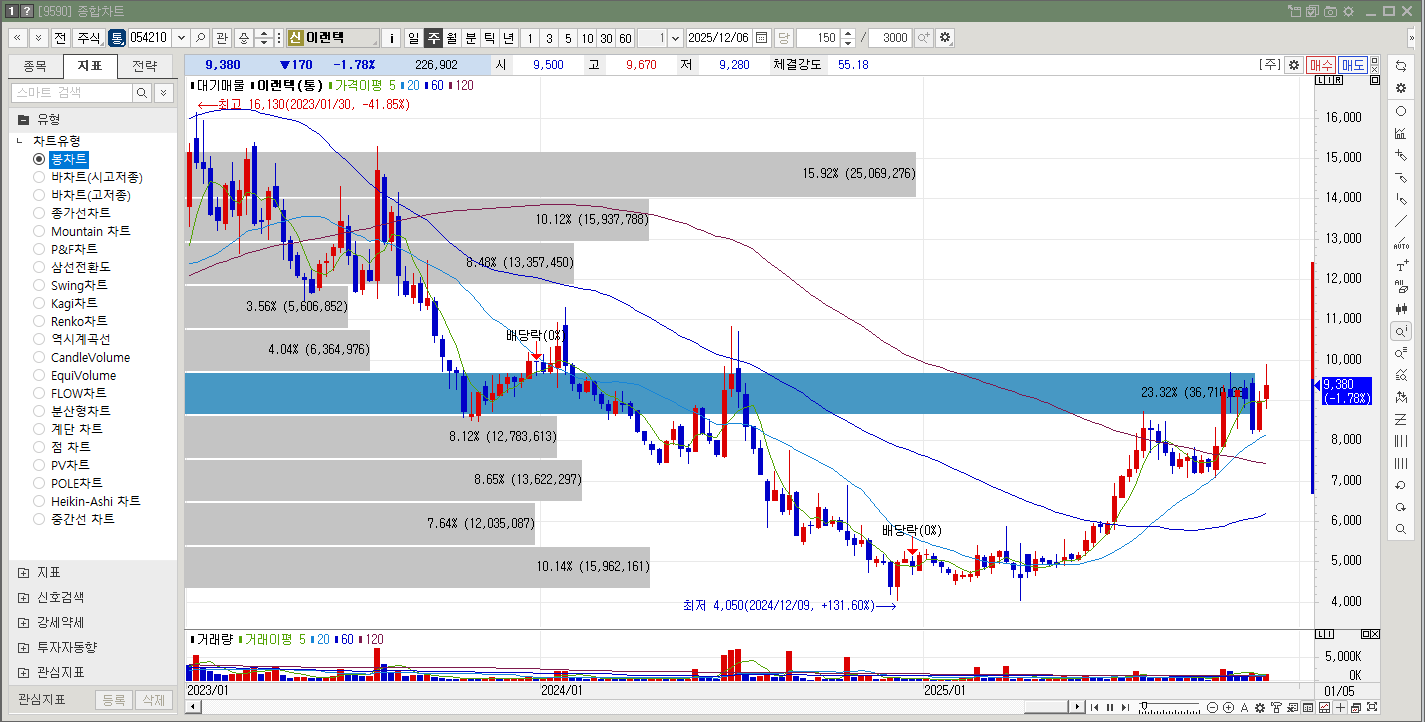
Task: Switch to the 전략 tab
Action: (x=145, y=67)
